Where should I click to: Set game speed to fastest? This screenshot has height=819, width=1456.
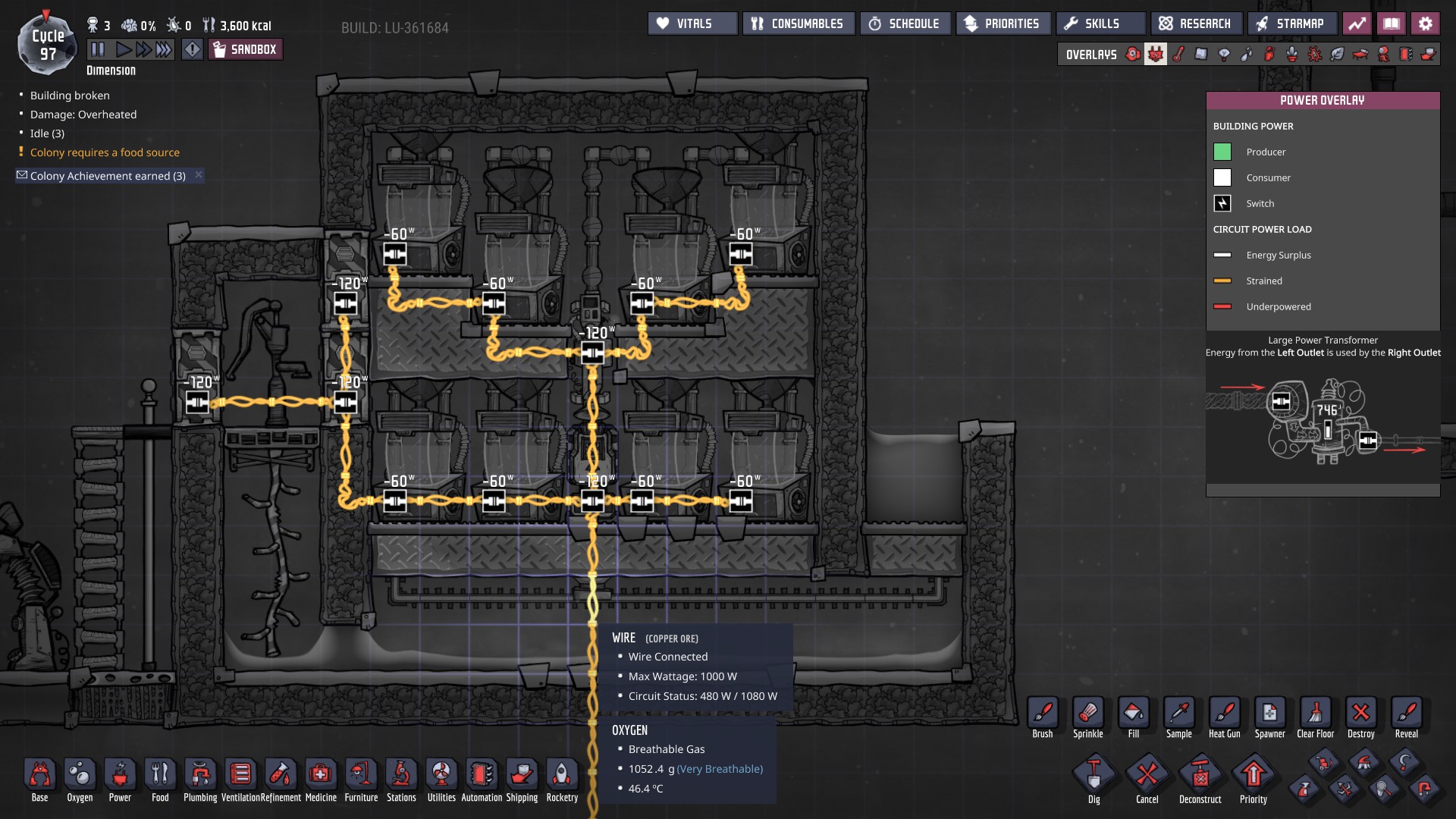pyautogui.click(x=163, y=50)
